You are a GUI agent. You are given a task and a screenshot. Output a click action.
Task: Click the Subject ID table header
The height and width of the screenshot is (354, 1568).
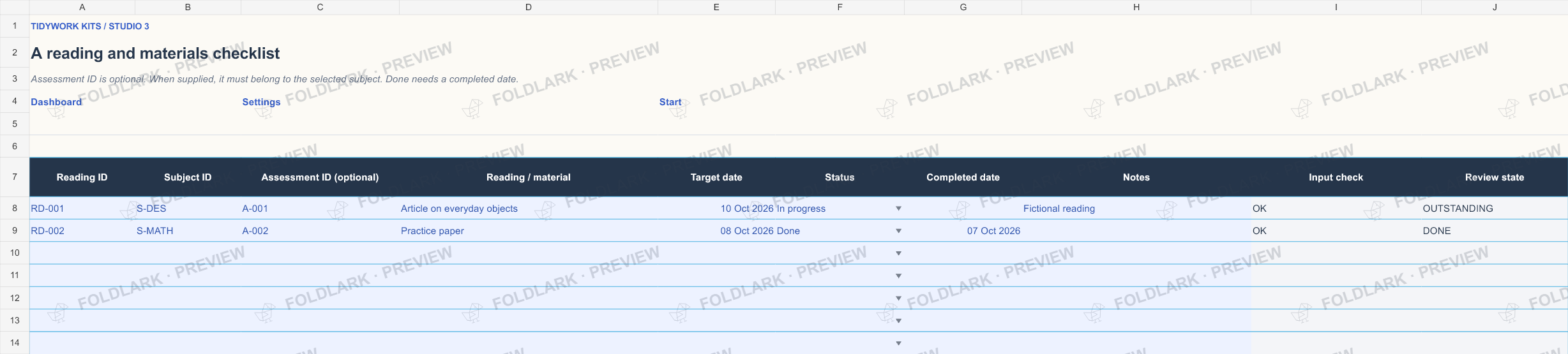point(188,177)
